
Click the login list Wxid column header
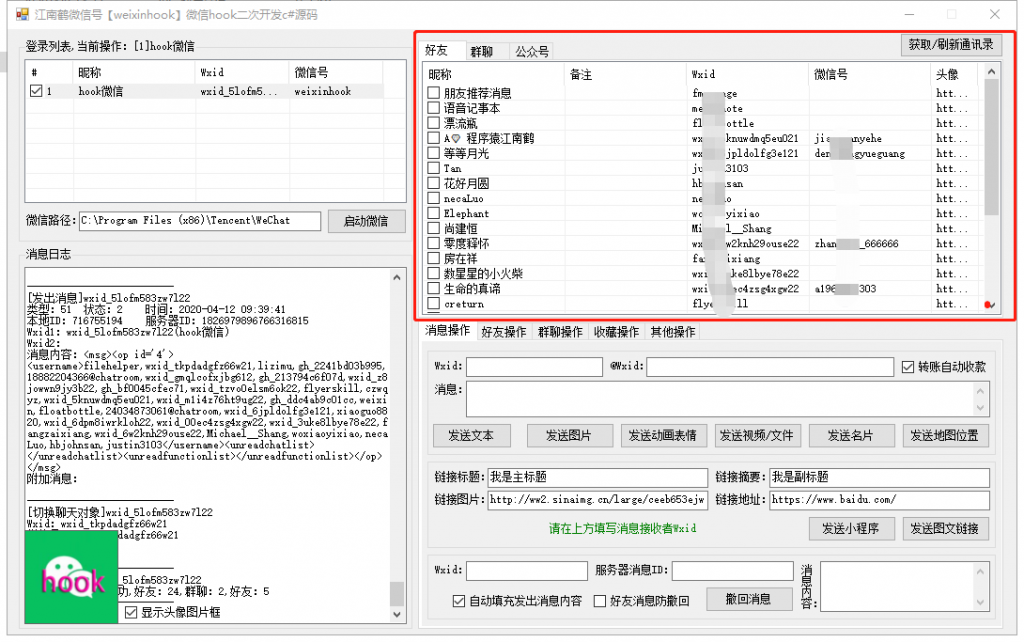point(242,72)
